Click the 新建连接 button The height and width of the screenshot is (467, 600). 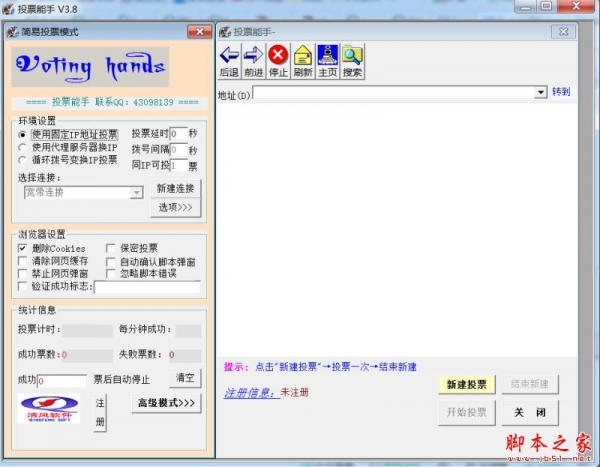(176, 188)
